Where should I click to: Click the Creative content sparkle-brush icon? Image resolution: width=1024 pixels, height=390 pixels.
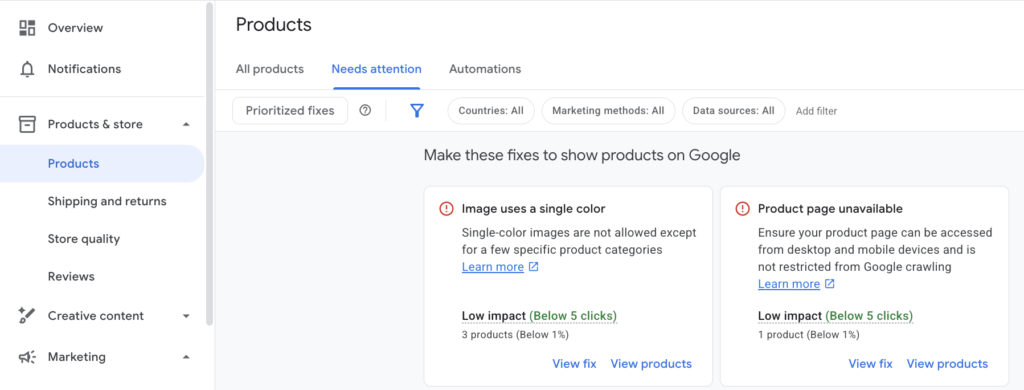tap(27, 316)
